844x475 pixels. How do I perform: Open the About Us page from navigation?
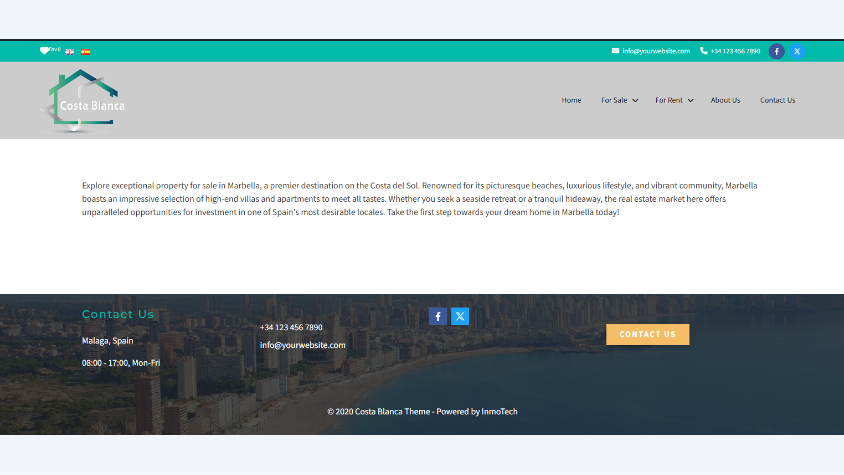click(725, 100)
